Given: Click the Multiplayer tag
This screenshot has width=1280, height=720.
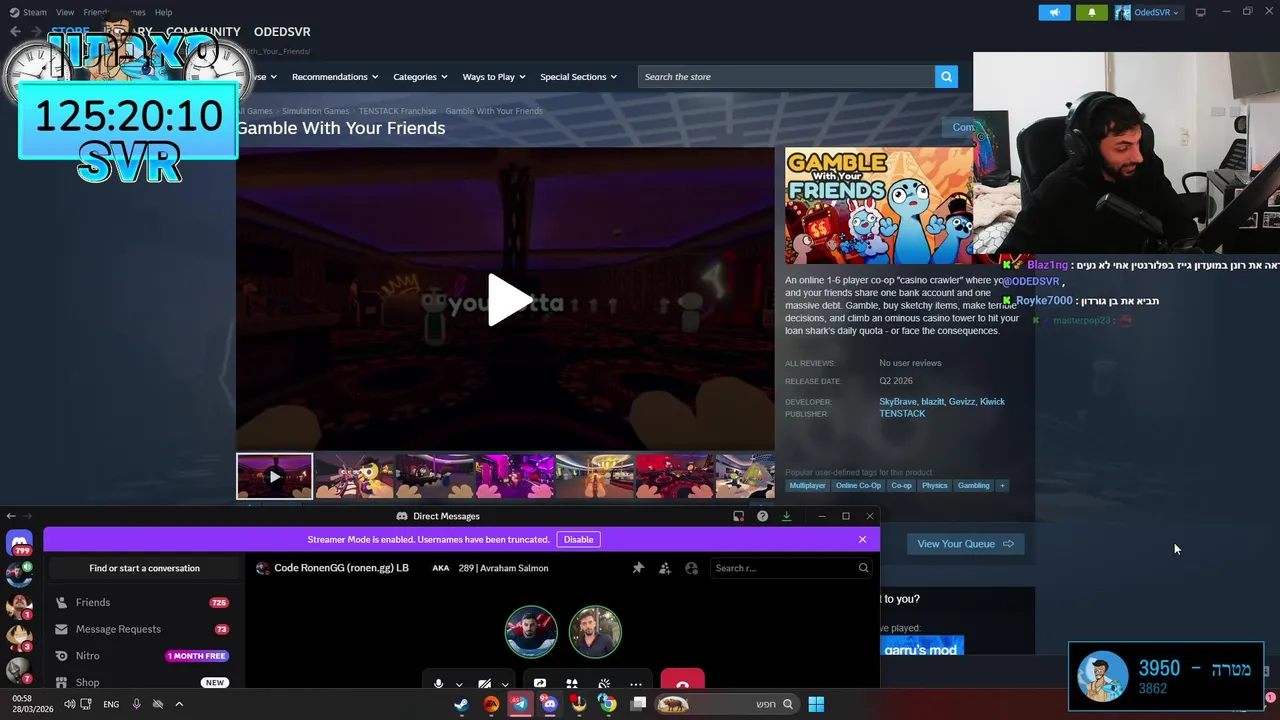Looking at the screenshot, I should pyautogui.click(x=807, y=486).
